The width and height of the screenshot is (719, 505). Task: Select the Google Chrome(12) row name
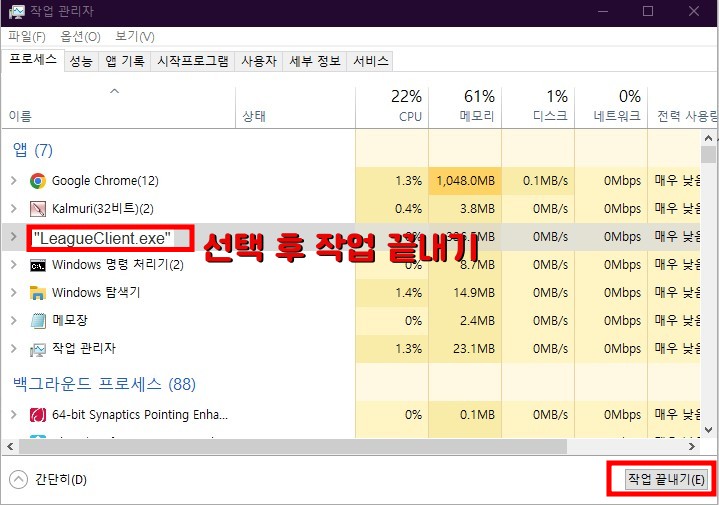click(x=105, y=181)
